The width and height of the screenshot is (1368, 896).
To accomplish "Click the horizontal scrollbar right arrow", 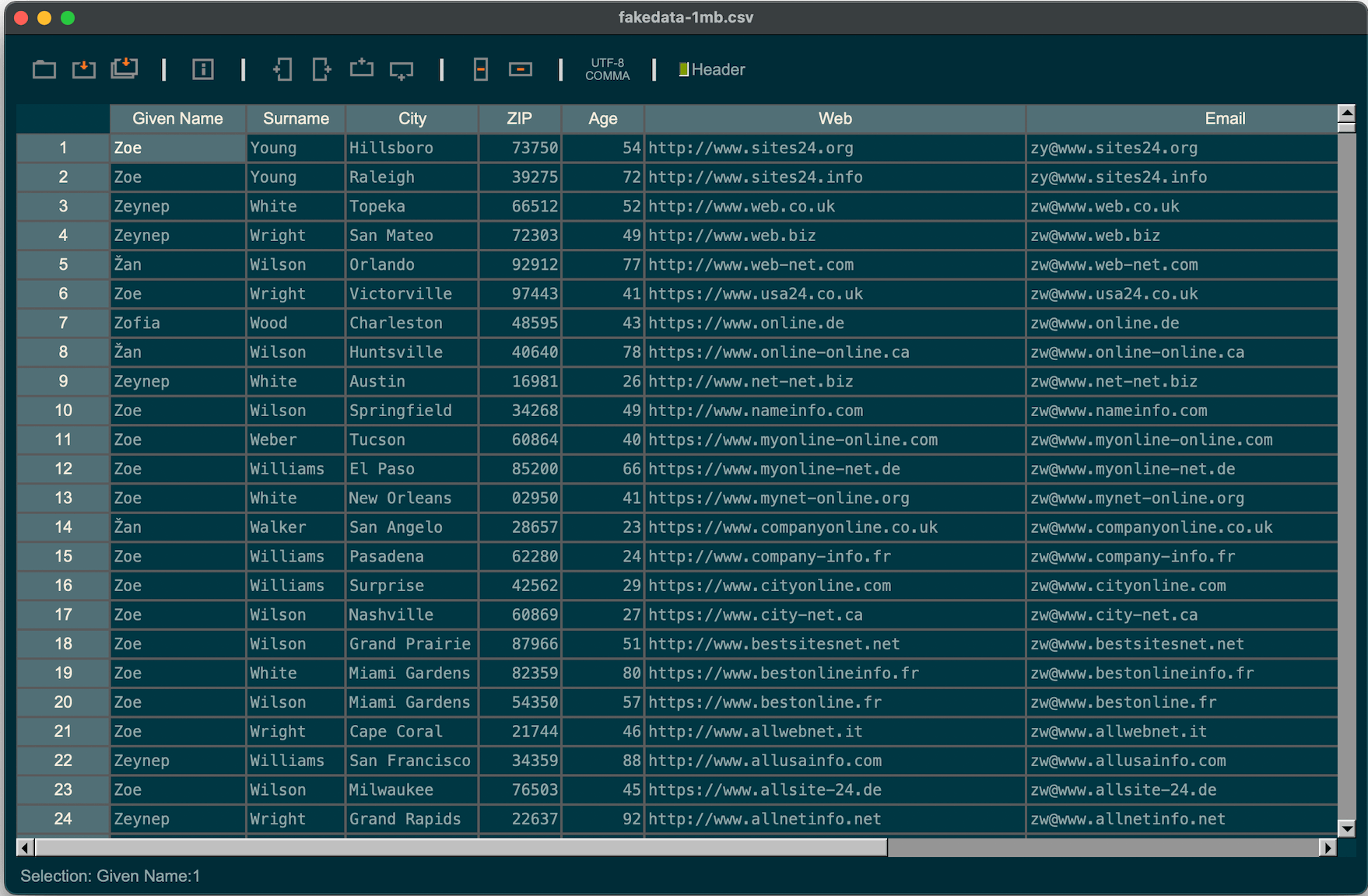I will coord(1328,847).
